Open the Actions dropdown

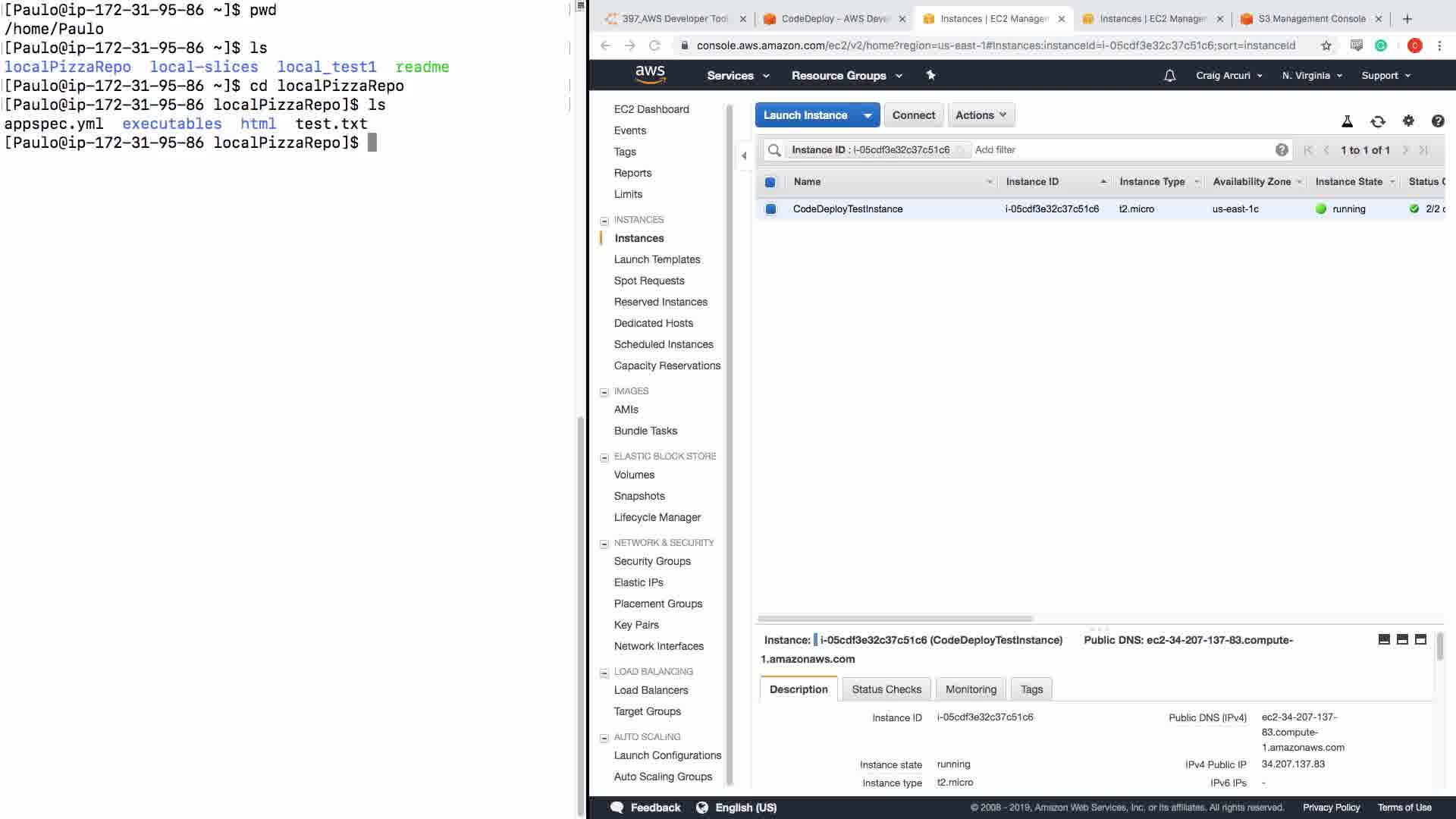tap(980, 115)
